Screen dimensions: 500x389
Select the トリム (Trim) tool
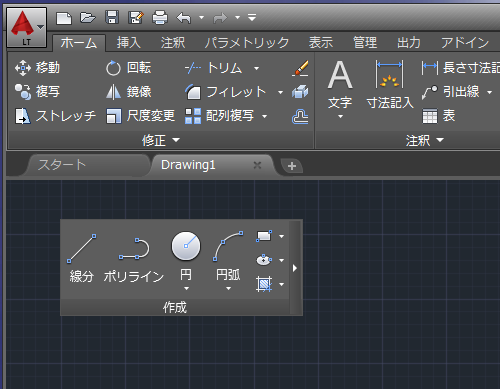213,68
